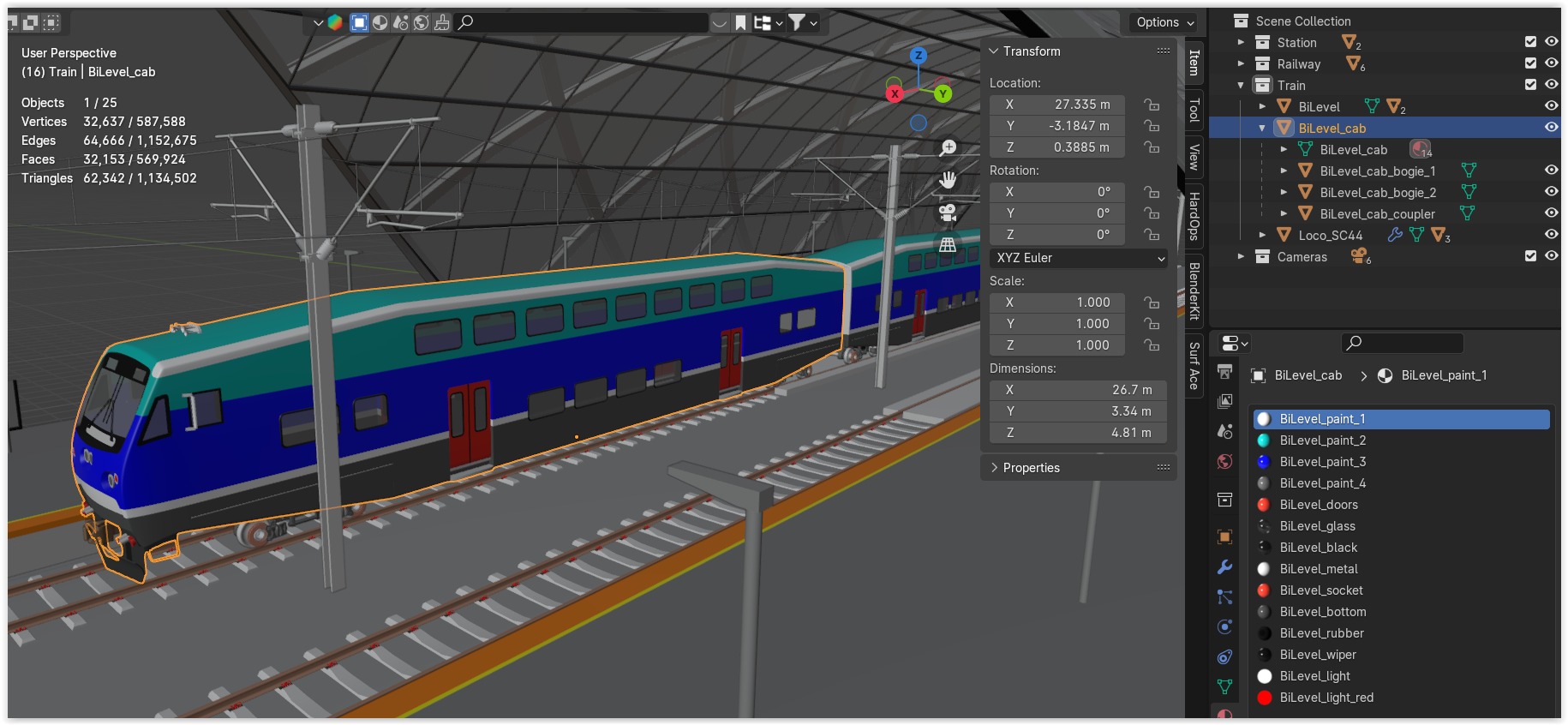The width and height of the screenshot is (1568, 725).
Task: Switch to the Item sidebar tab
Action: pyautogui.click(x=1194, y=63)
